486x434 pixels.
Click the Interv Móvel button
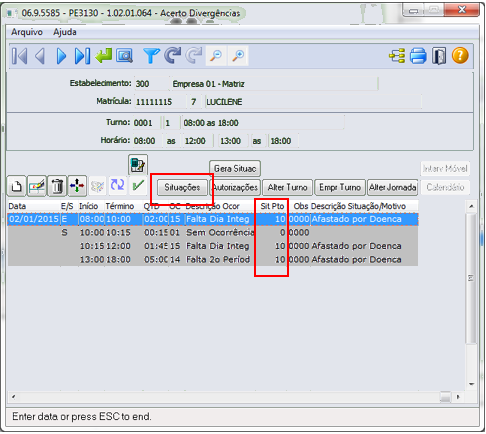point(445,169)
